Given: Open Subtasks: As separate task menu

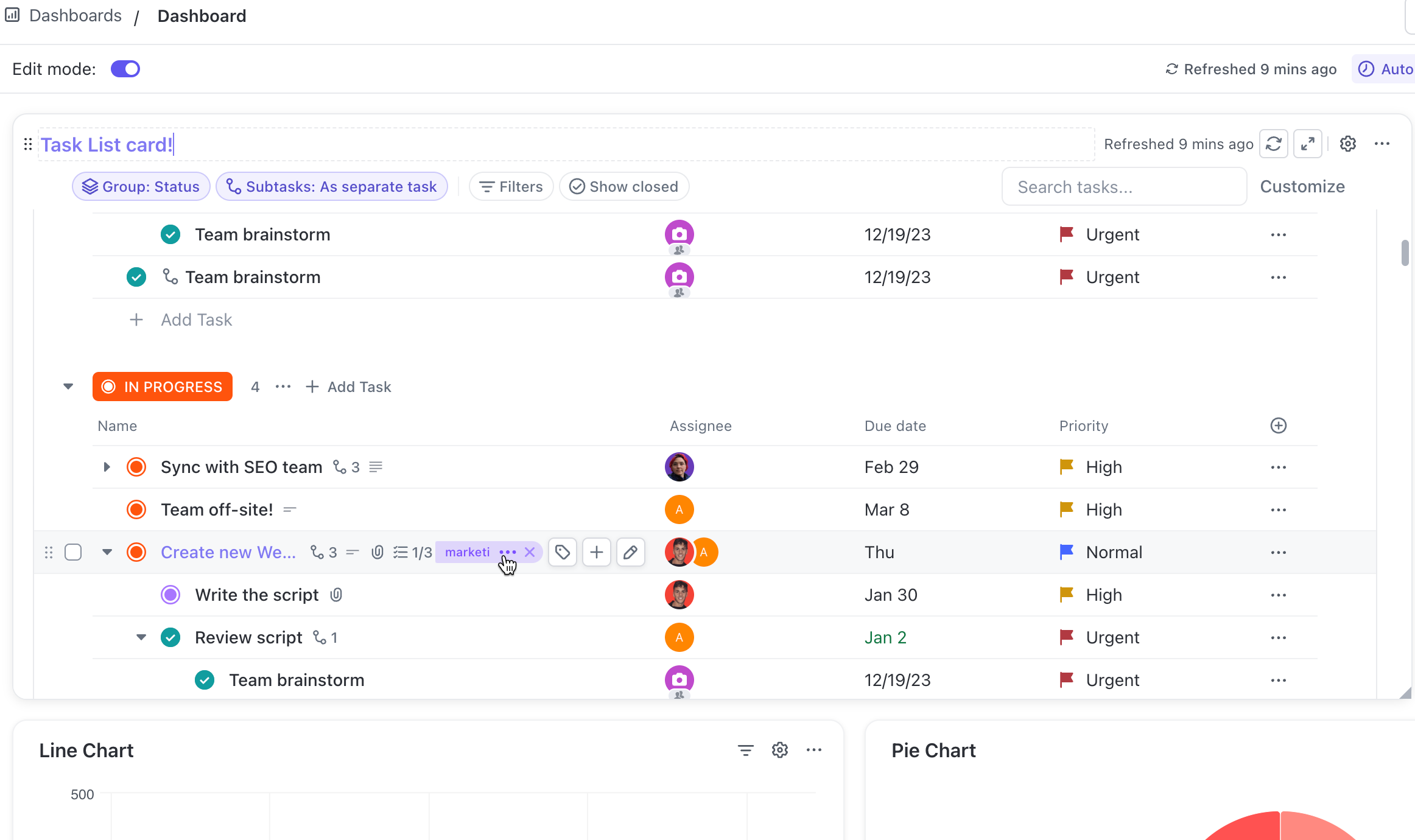Looking at the screenshot, I should point(332,186).
